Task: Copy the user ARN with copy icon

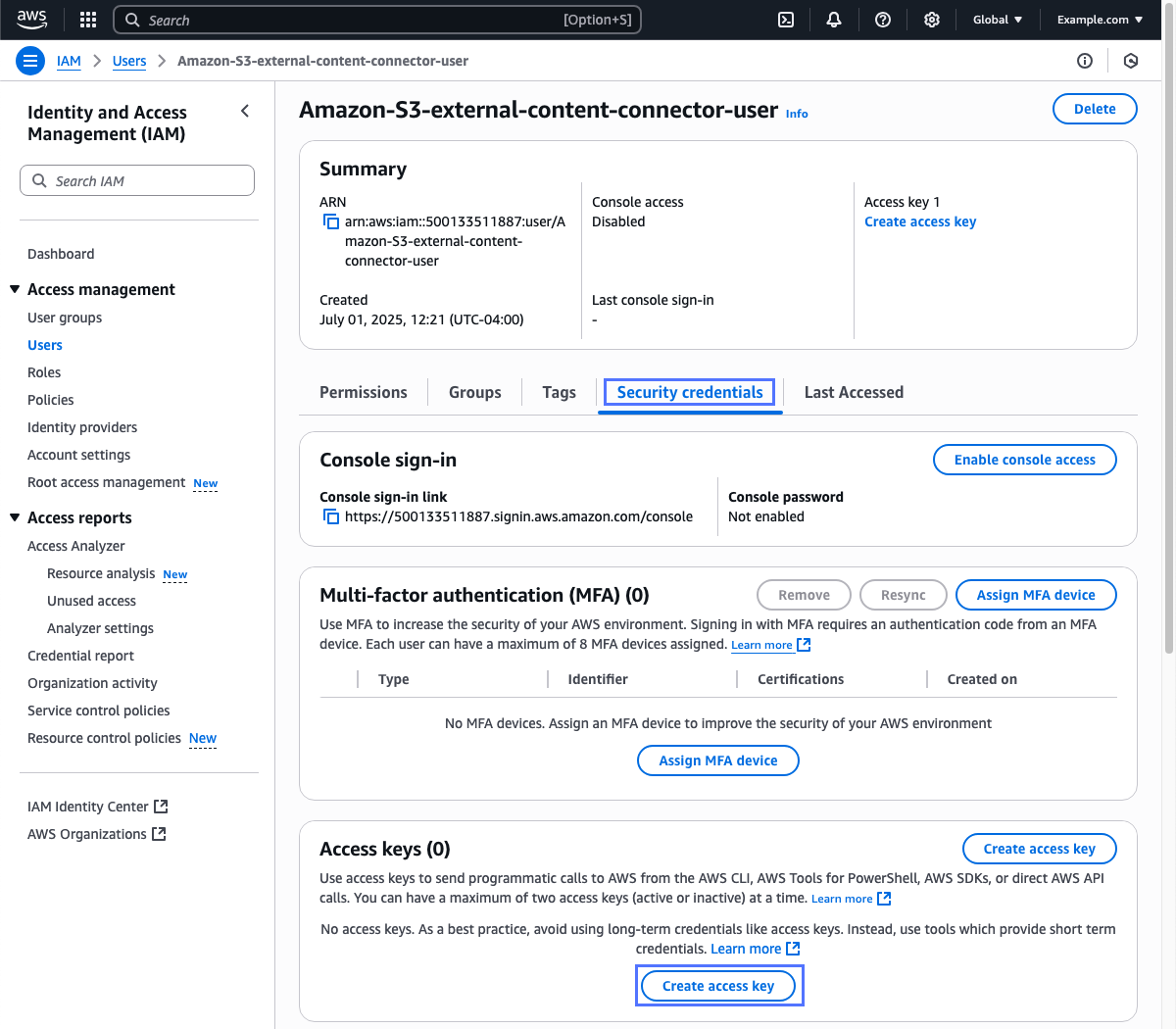Action: coord(331,222)
